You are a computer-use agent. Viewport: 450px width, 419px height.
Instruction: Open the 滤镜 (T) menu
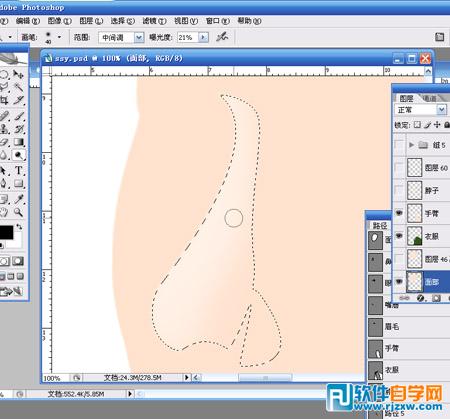pyautogui.click(x=154, y=21)
